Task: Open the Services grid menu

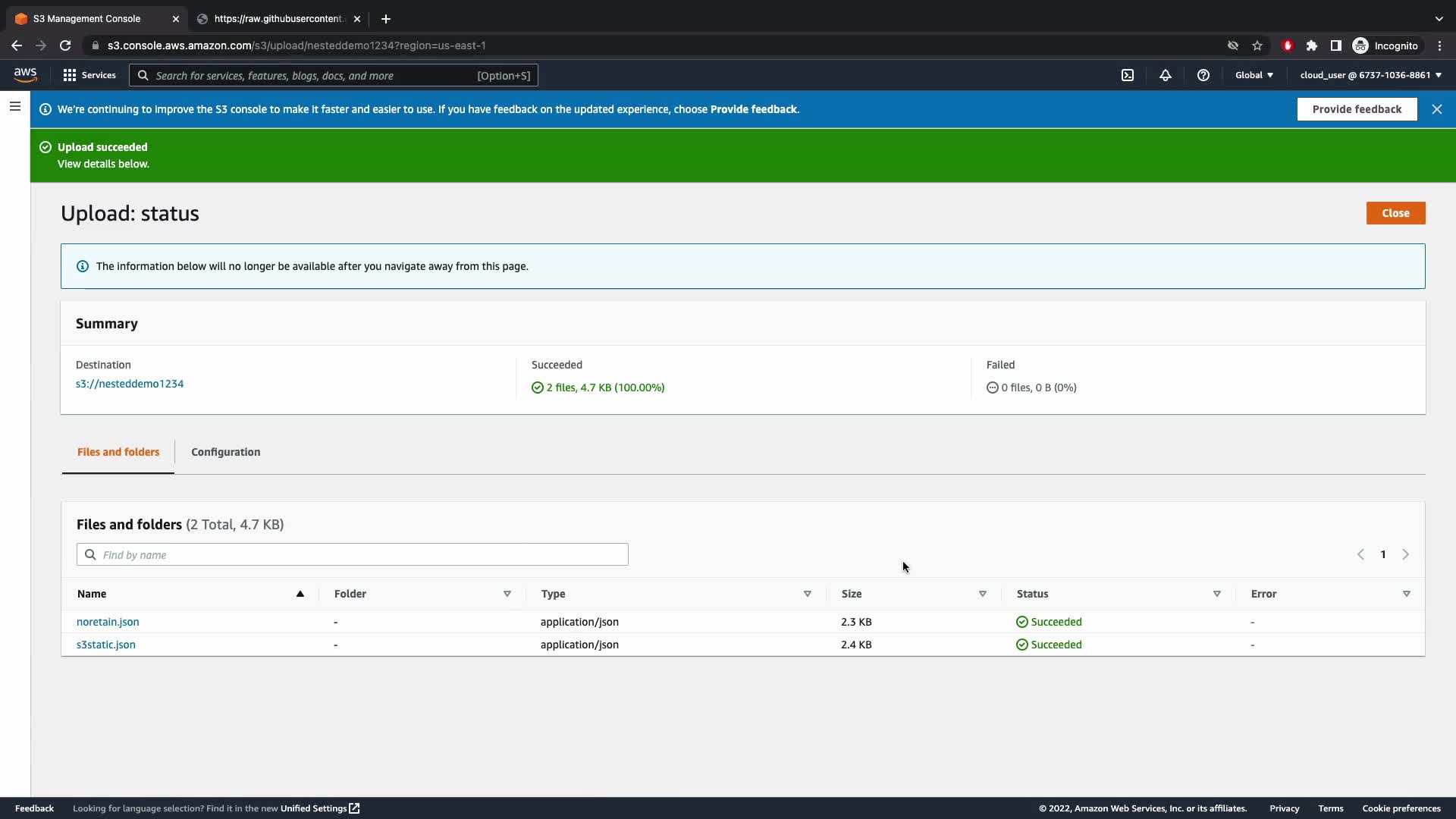Action: point(89,75)
